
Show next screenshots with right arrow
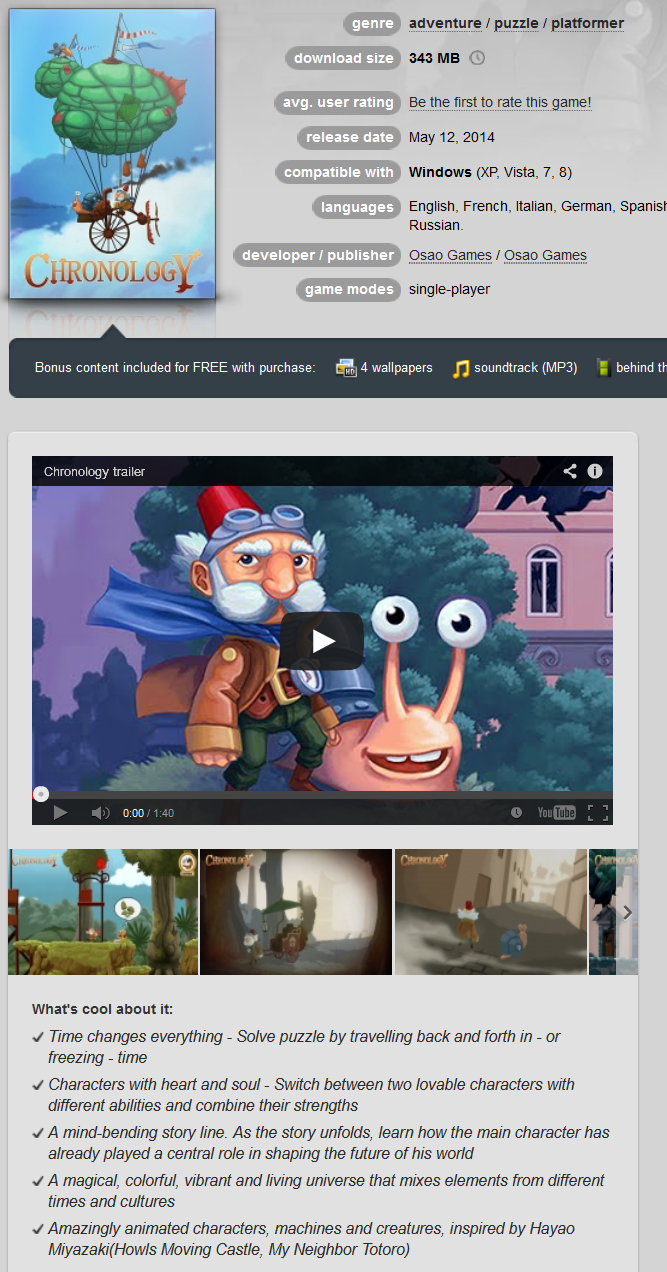point(627,912)
